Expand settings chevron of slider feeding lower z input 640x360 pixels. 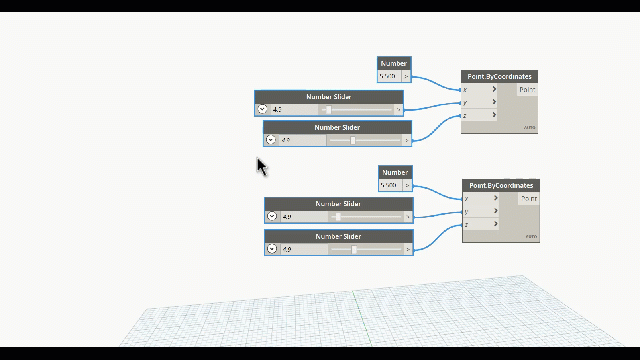pos(272,249)
